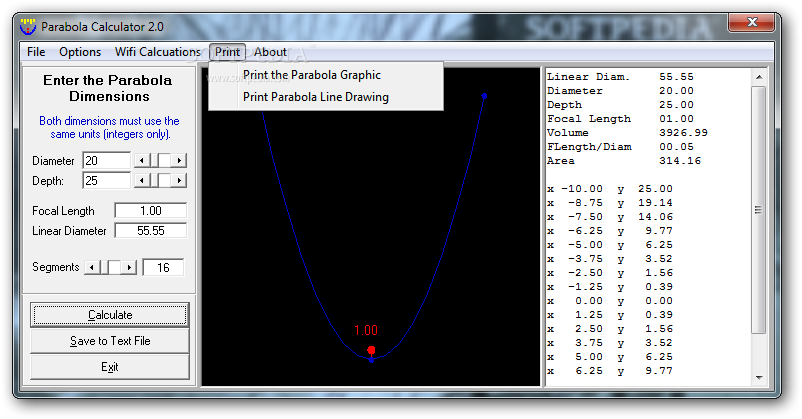The height and width of the screenshot is (419, 802).
Task: Click the blue endpoint dot at top right of parabola
Action: [x=484, y=96]
